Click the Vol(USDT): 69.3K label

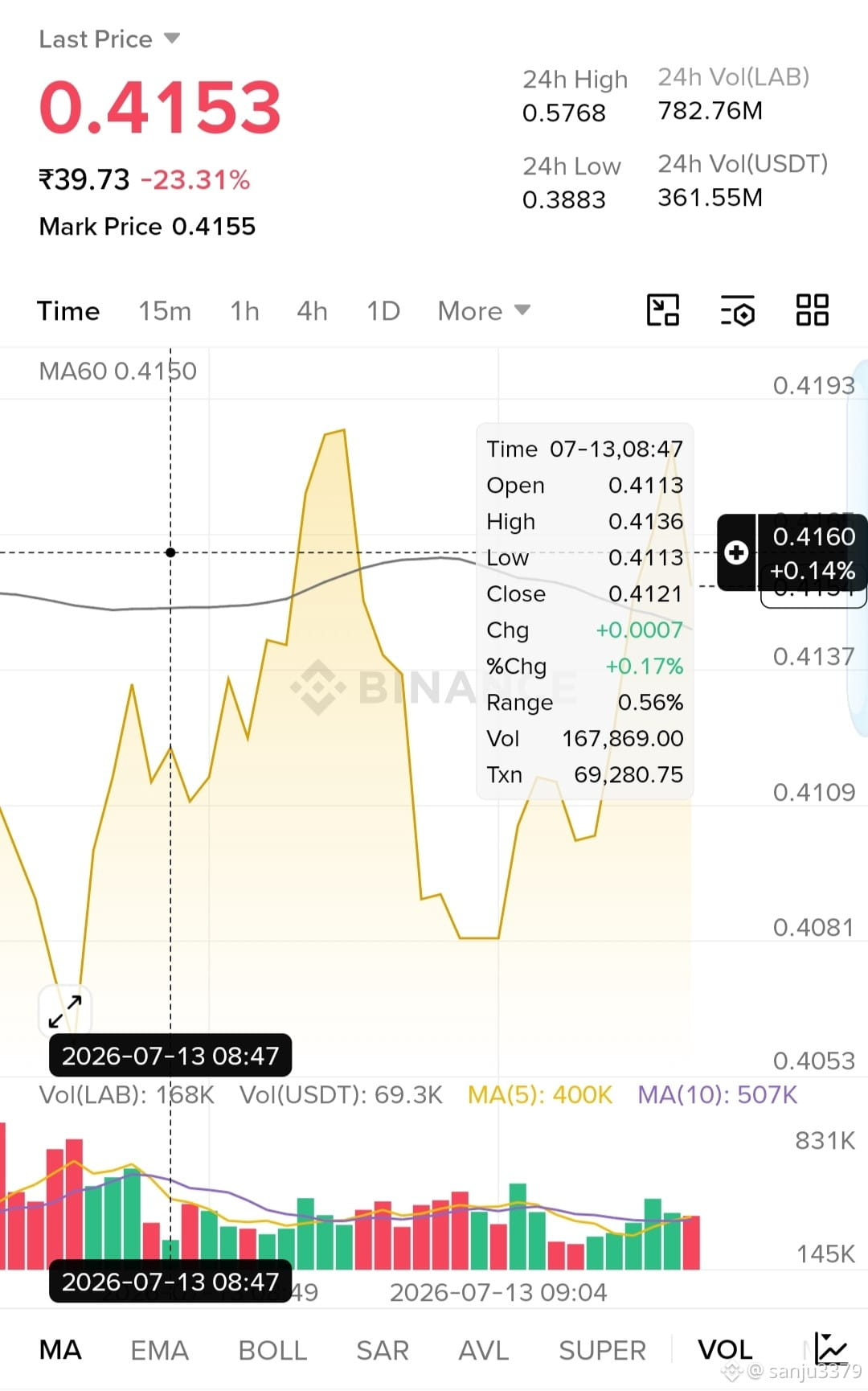[341, 1094]
